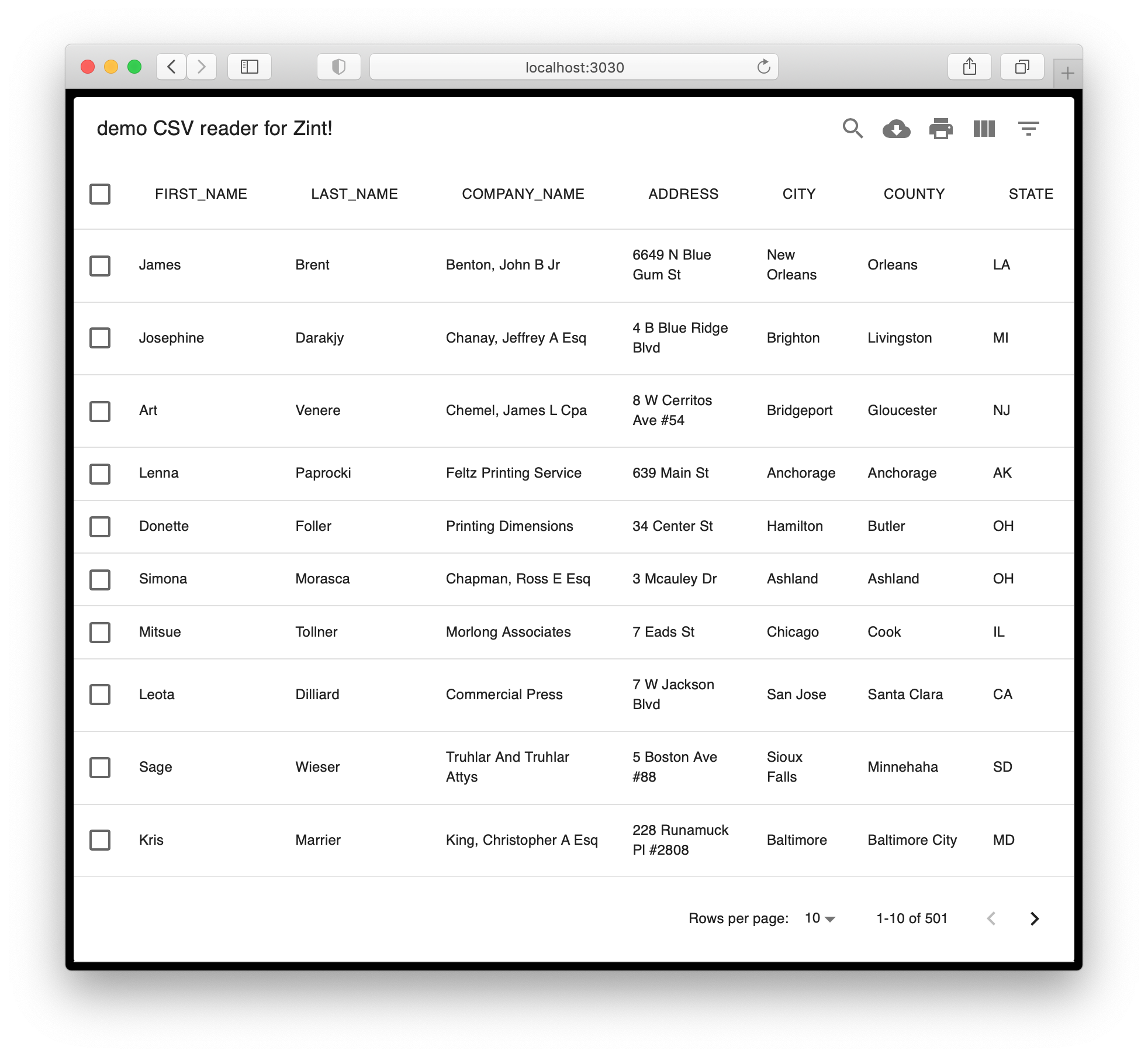Enable checkbox for Donette Foller row
This screenshot has height=1057, width=1148.
point(100,526)
